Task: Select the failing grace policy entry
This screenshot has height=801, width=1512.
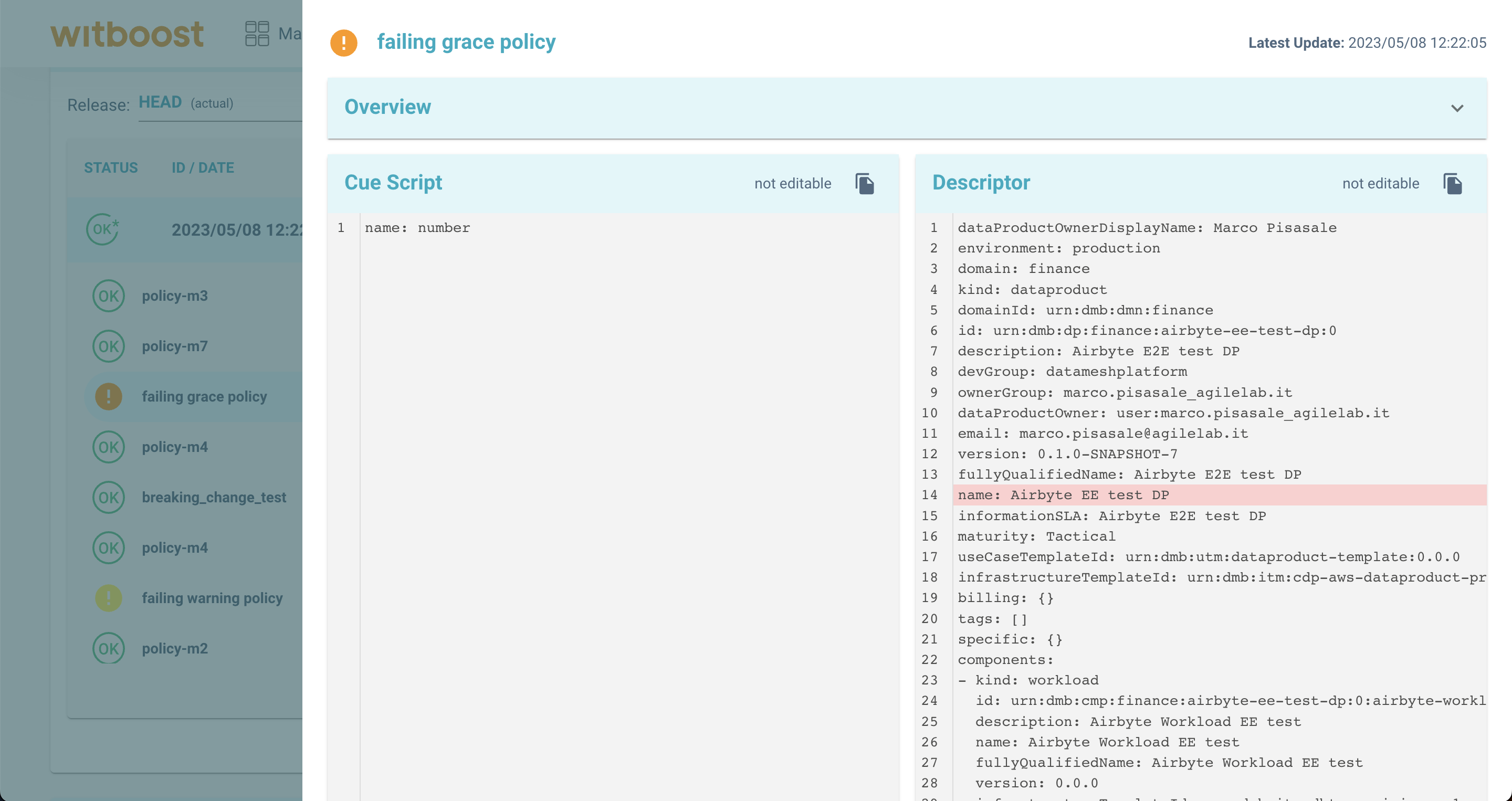Action: pyautogui.click(x=204, y=397)
